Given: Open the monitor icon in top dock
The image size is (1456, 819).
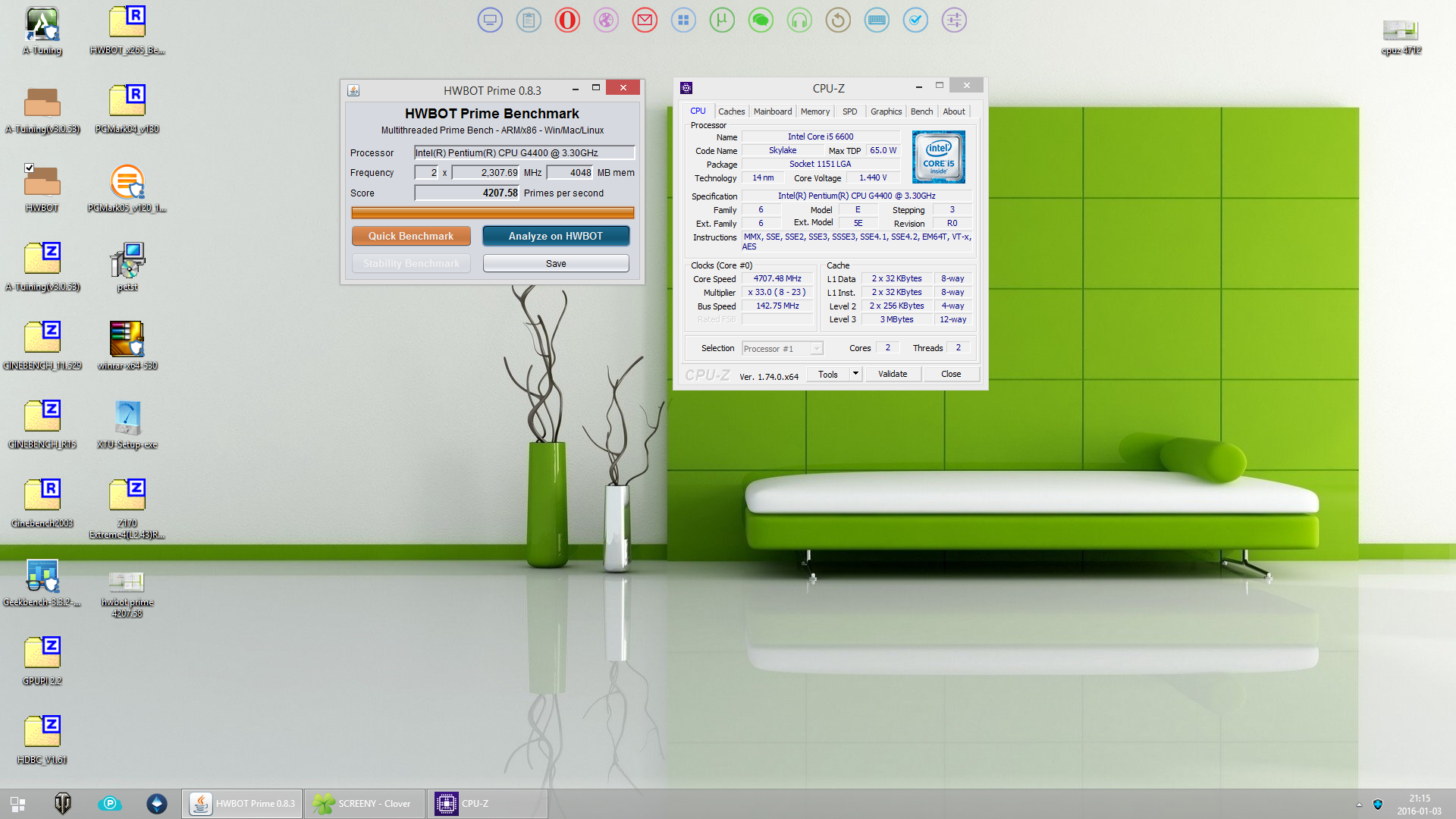Looking at the screenshot, I should pyautogui.click(x=490, y=20).
